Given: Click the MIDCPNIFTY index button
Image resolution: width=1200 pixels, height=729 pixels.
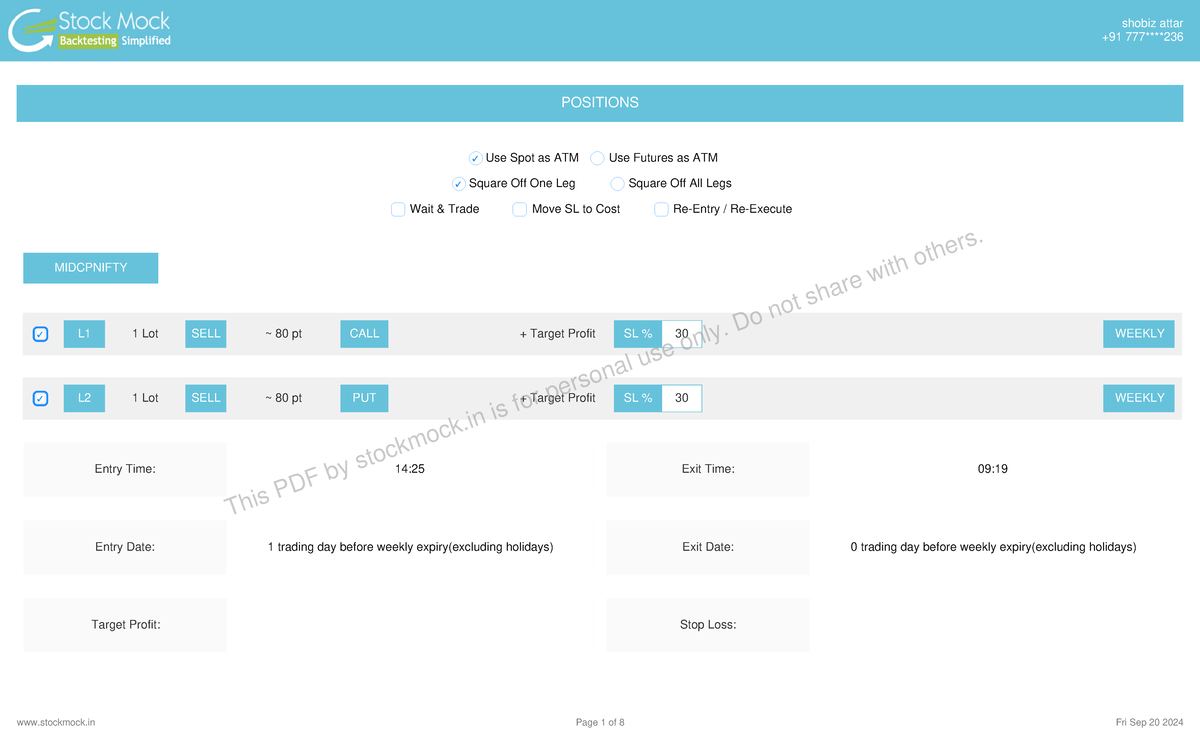Looking at the screenshot, I should (x=91, y=268).
